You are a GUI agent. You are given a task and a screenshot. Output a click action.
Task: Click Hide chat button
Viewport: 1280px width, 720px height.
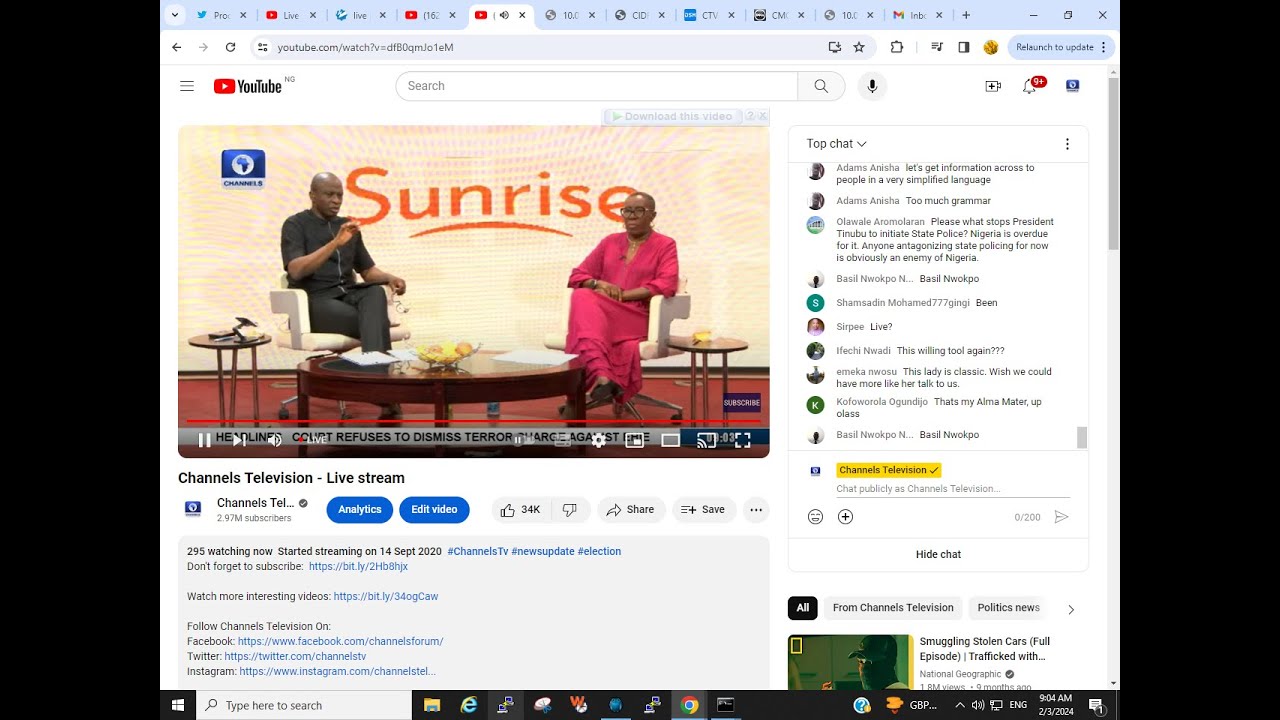(x=938, y=554)
